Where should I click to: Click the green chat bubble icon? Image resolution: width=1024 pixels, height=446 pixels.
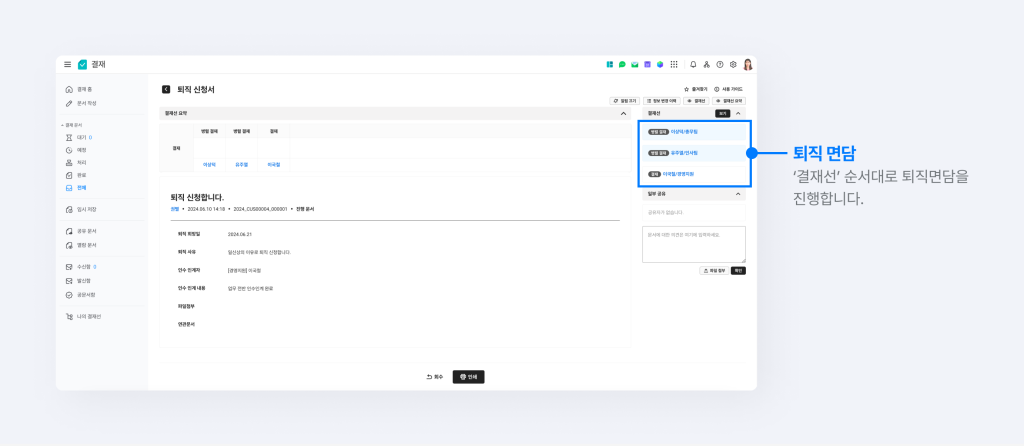click(x=622, y=64)
